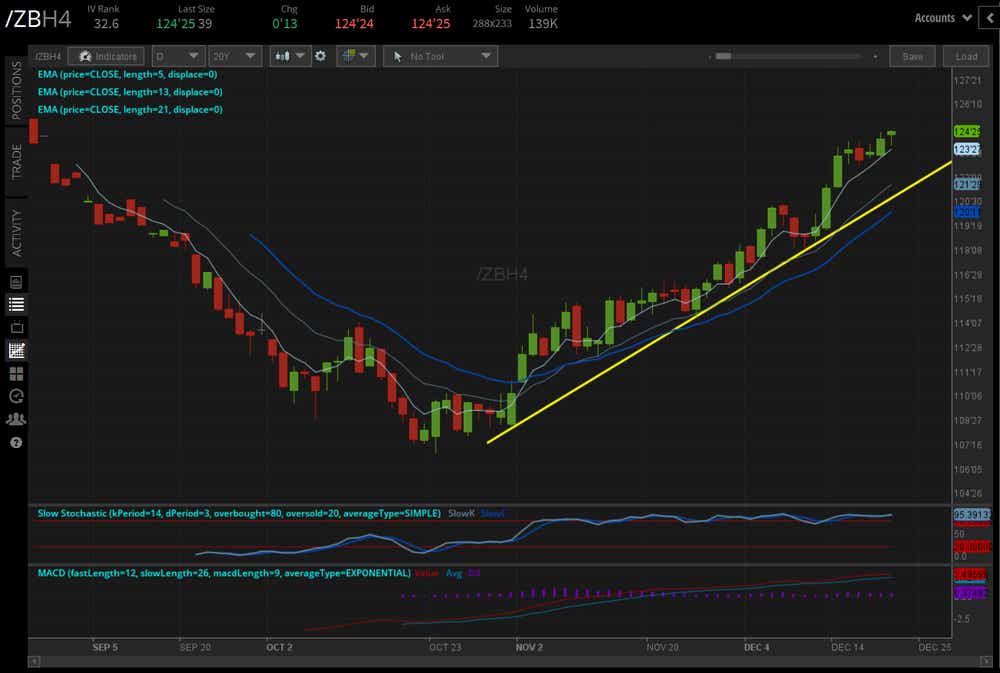Open the help question mark icon
Image resolution: width=1000 pixels, height=673 pixels.
click(x=17, y=442)
